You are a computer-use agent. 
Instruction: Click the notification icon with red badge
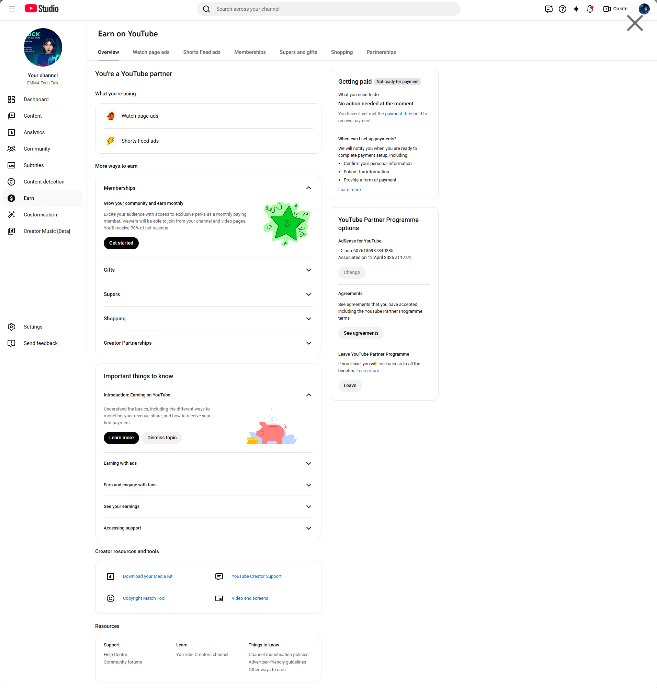[590, 9]
